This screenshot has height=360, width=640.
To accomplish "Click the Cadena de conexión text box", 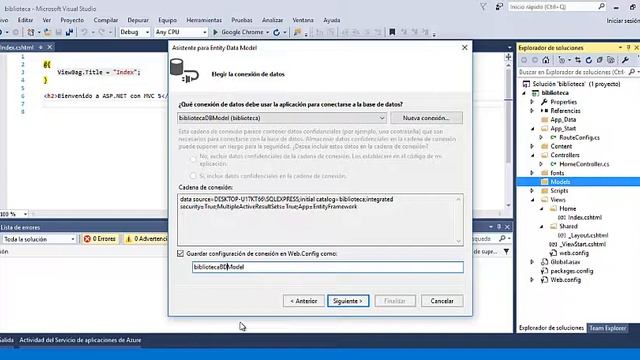I will (x=320, y=220).
